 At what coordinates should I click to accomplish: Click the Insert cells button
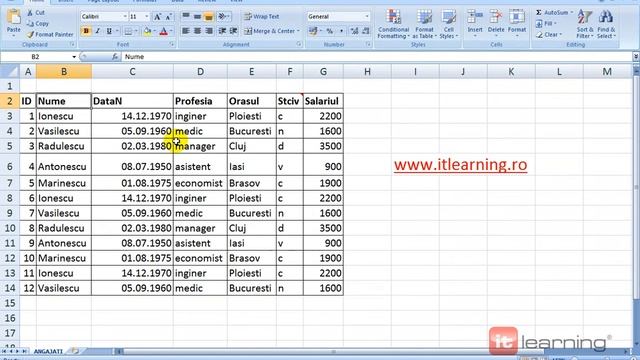click(475, 24)
